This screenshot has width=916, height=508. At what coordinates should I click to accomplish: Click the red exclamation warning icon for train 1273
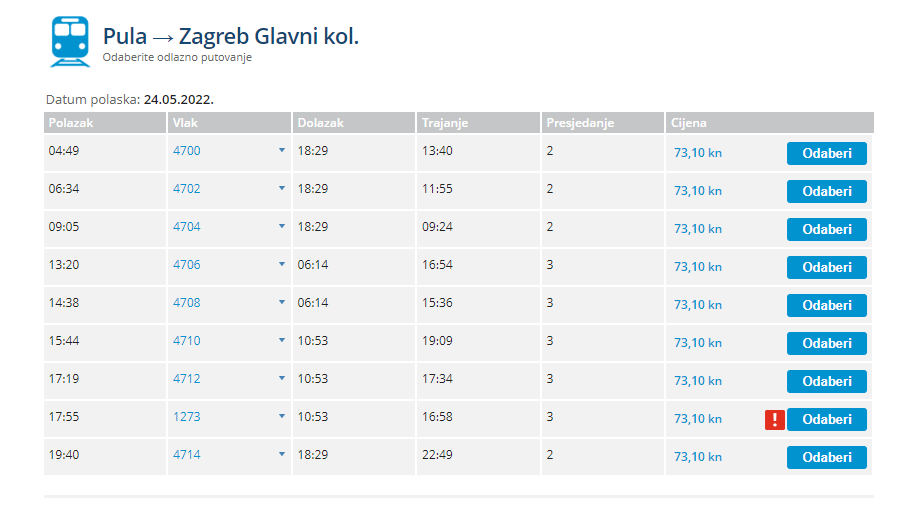pyautogui.click(x=775, y=419)
